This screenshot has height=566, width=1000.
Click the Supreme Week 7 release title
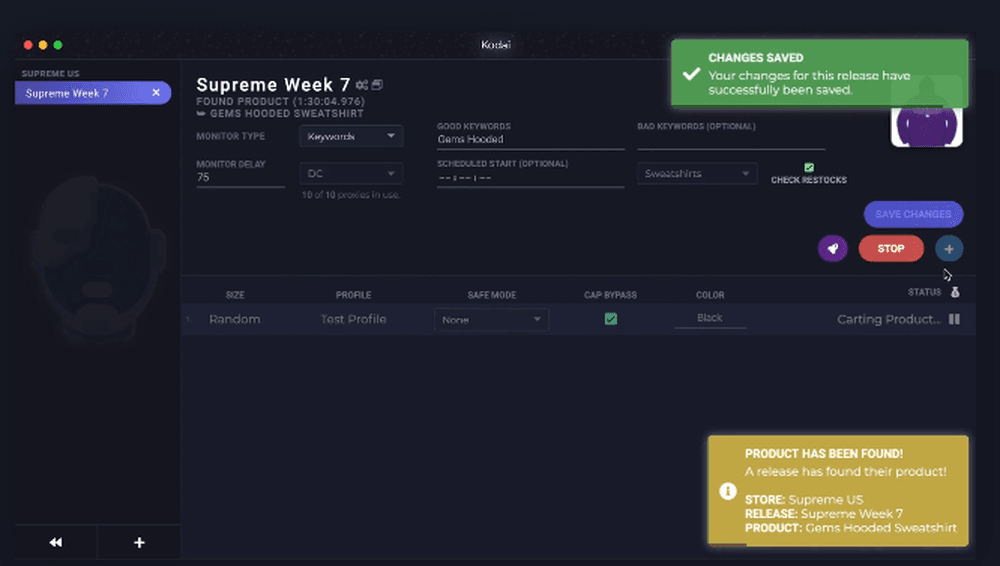273,85
